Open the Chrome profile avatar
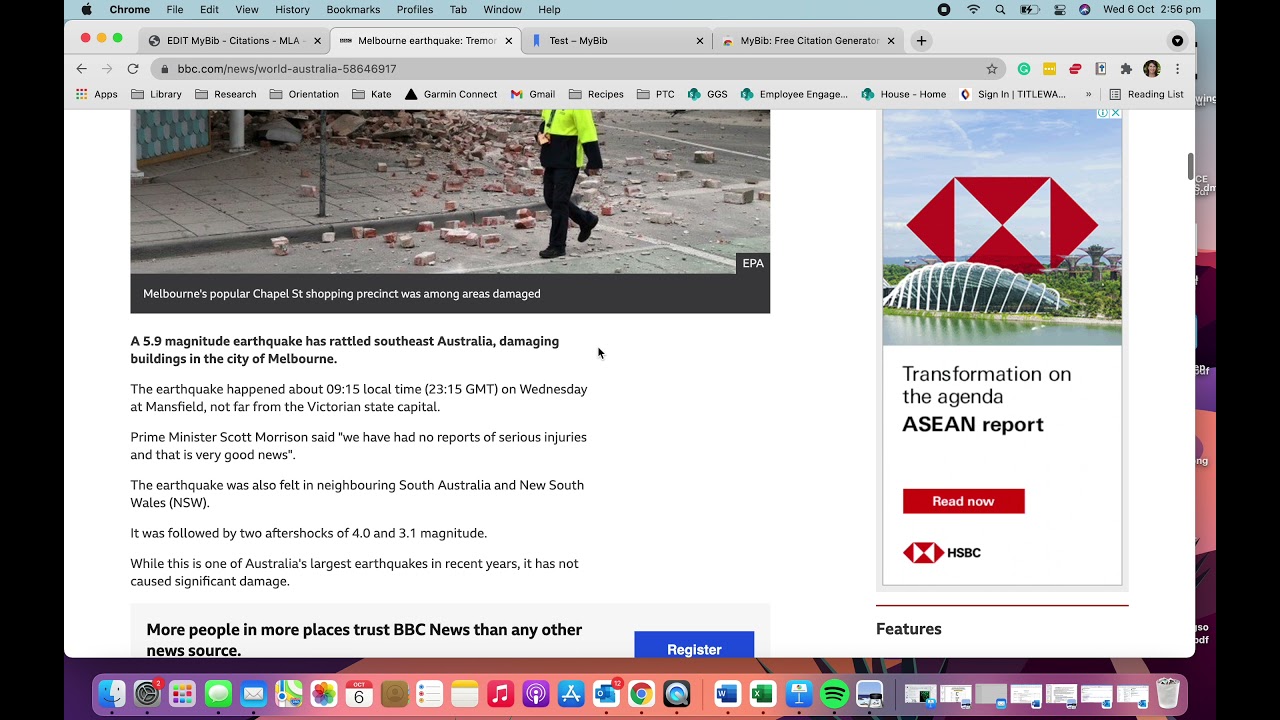Screen dimensions: 1280x720 point(1152,69)
